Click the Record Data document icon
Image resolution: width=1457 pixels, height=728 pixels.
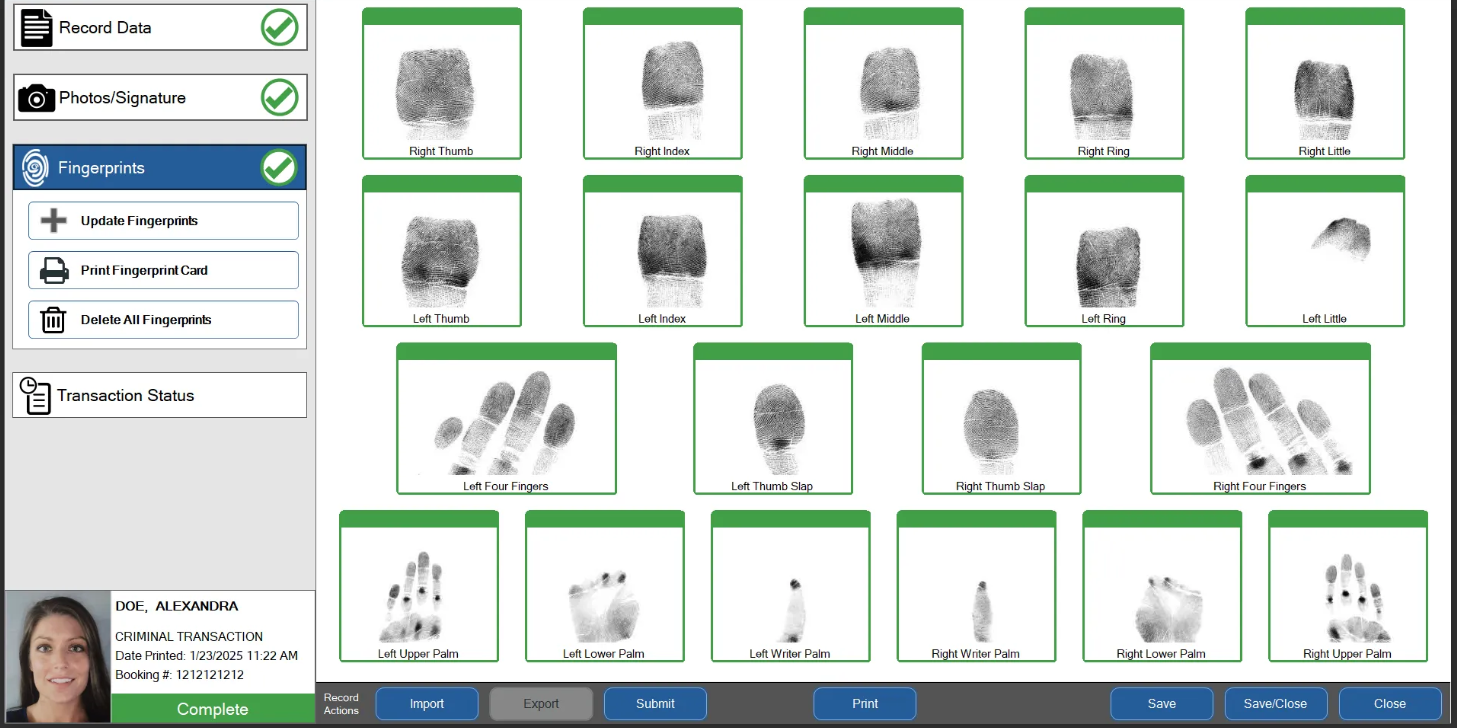pyautogui.click(x=36, y=28)
